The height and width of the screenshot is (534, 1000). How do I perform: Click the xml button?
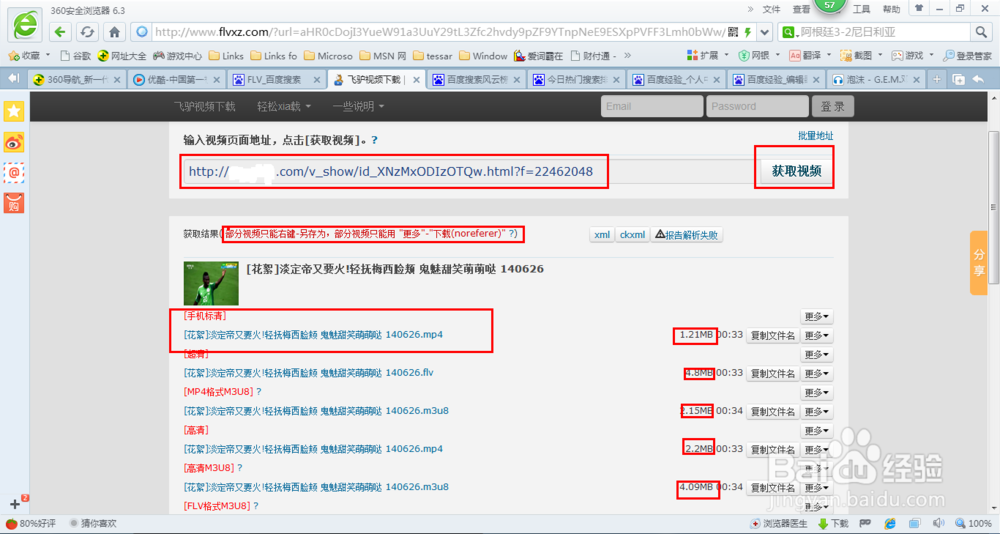[x=602, y=235]
